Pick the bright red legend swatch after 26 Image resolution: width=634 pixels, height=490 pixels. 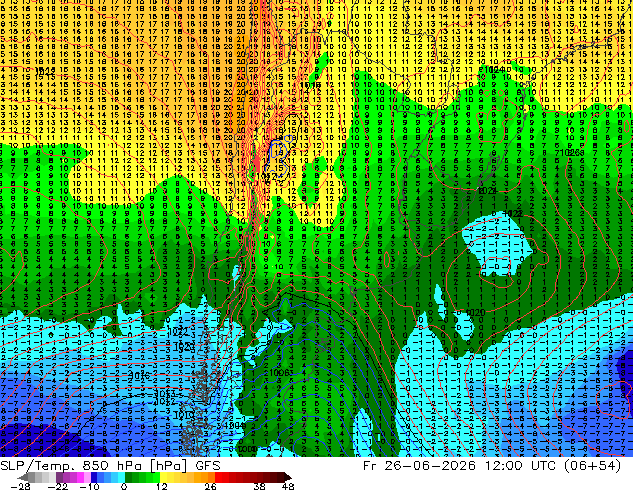[218, 477]
